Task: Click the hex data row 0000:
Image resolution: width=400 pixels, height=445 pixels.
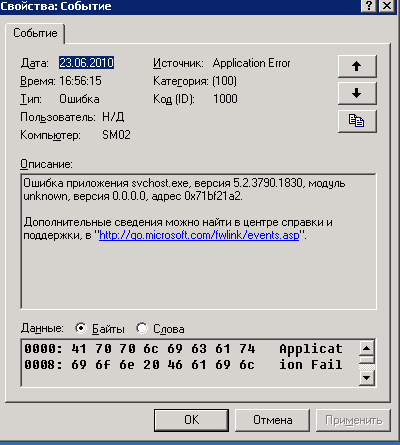Action: (183, 349)
